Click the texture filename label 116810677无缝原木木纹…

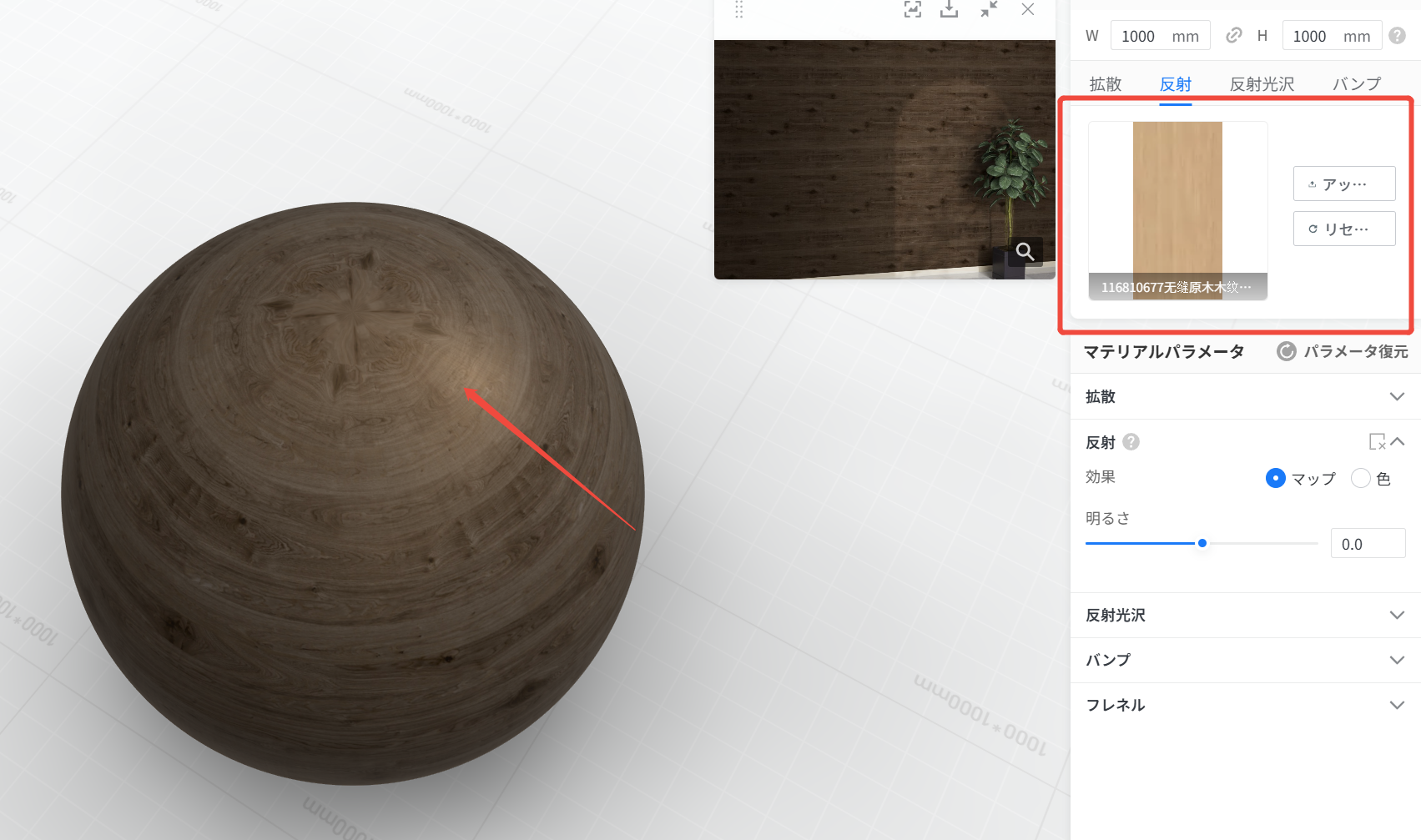point(1177,287)
